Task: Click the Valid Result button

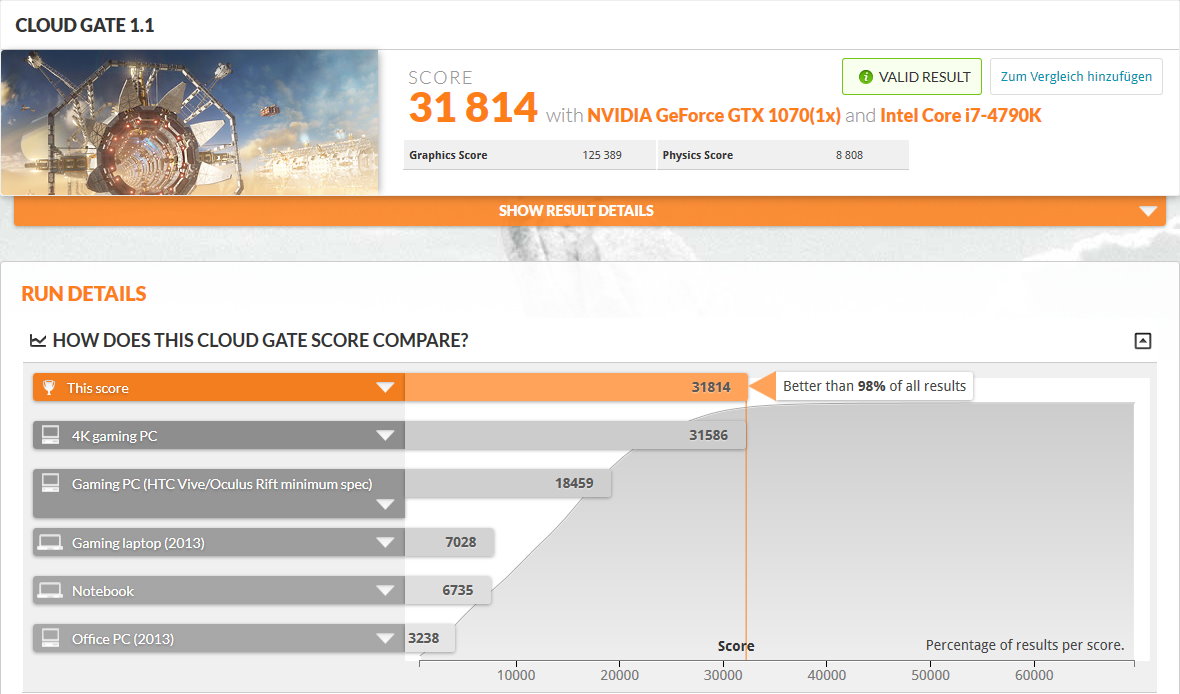Action: [911, 76]
